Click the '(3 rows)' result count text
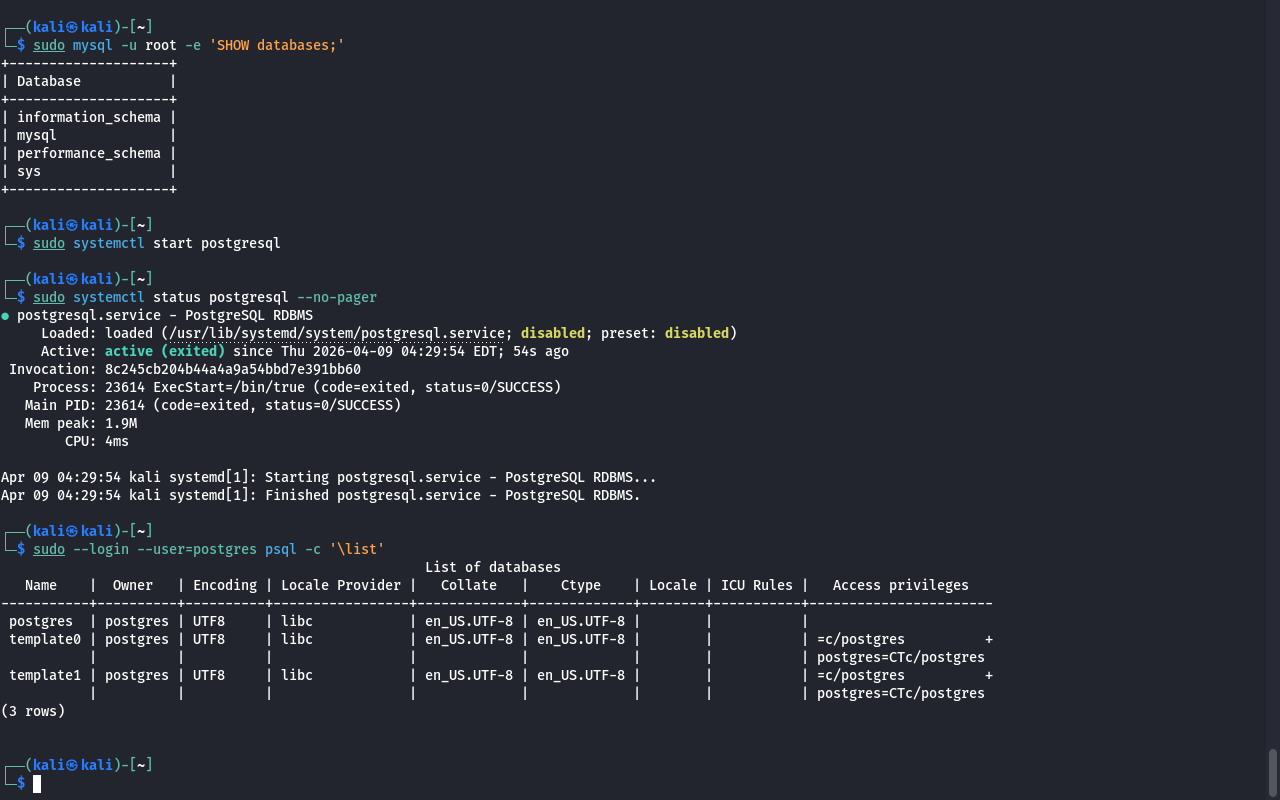The image size is (1280, 800). pyautogui.click(x=33, y=711)
